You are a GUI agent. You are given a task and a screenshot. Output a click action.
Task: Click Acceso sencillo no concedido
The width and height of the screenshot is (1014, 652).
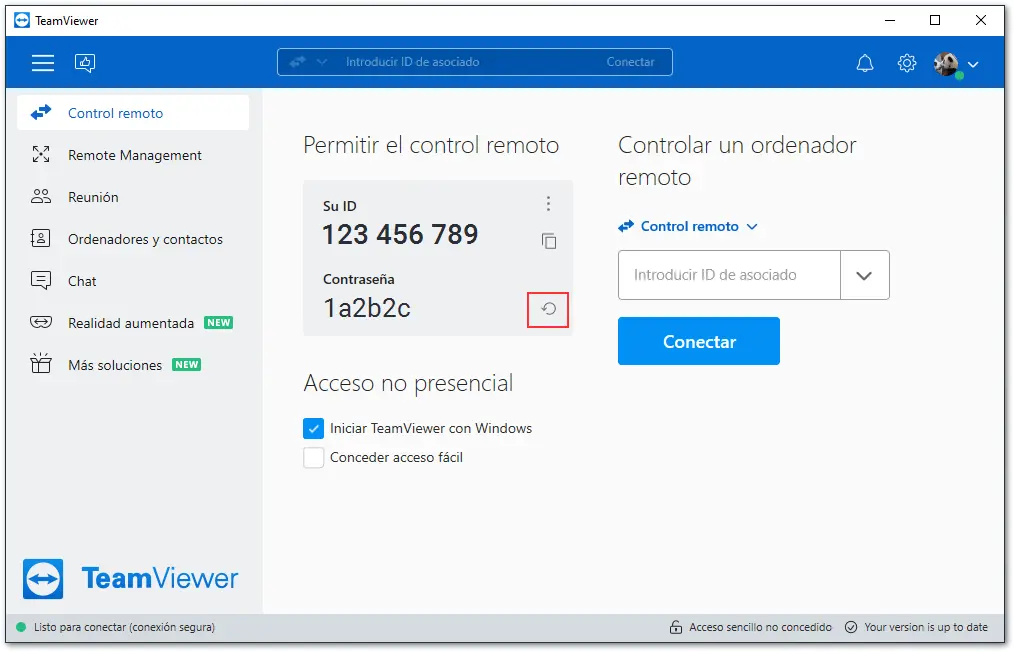click(x=760, y=627)
